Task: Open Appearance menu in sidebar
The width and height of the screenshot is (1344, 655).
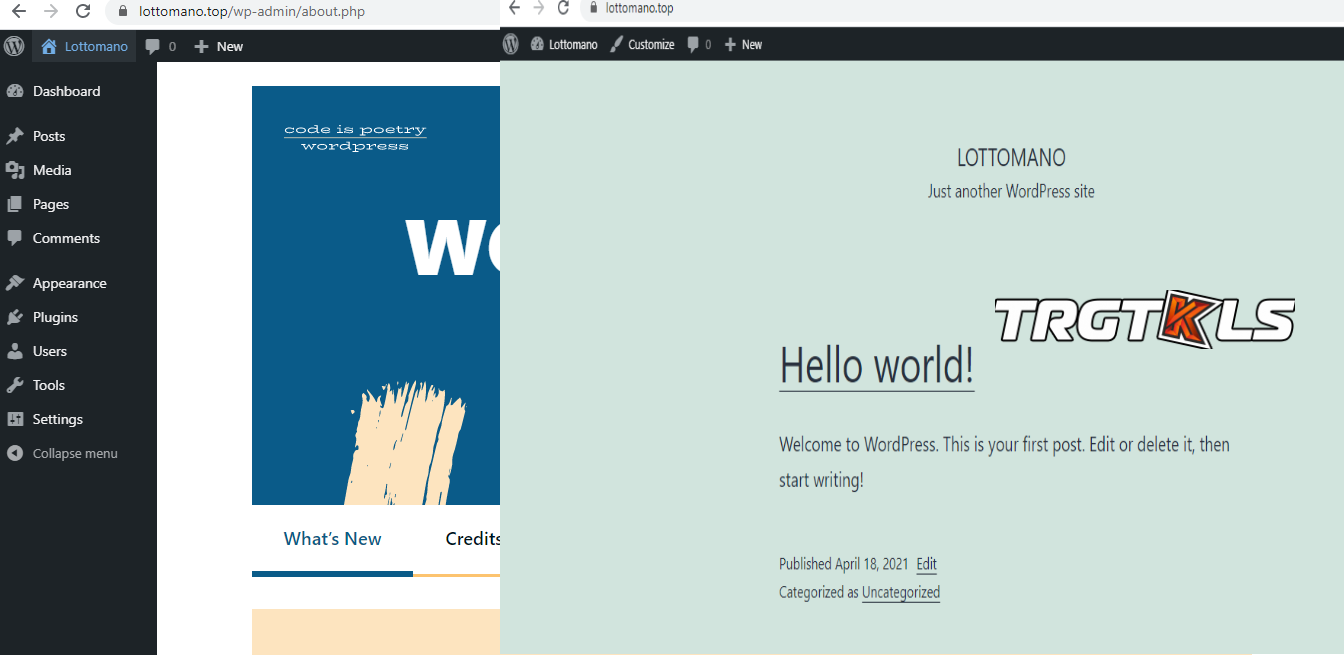Action: click(x=69, y=283)
